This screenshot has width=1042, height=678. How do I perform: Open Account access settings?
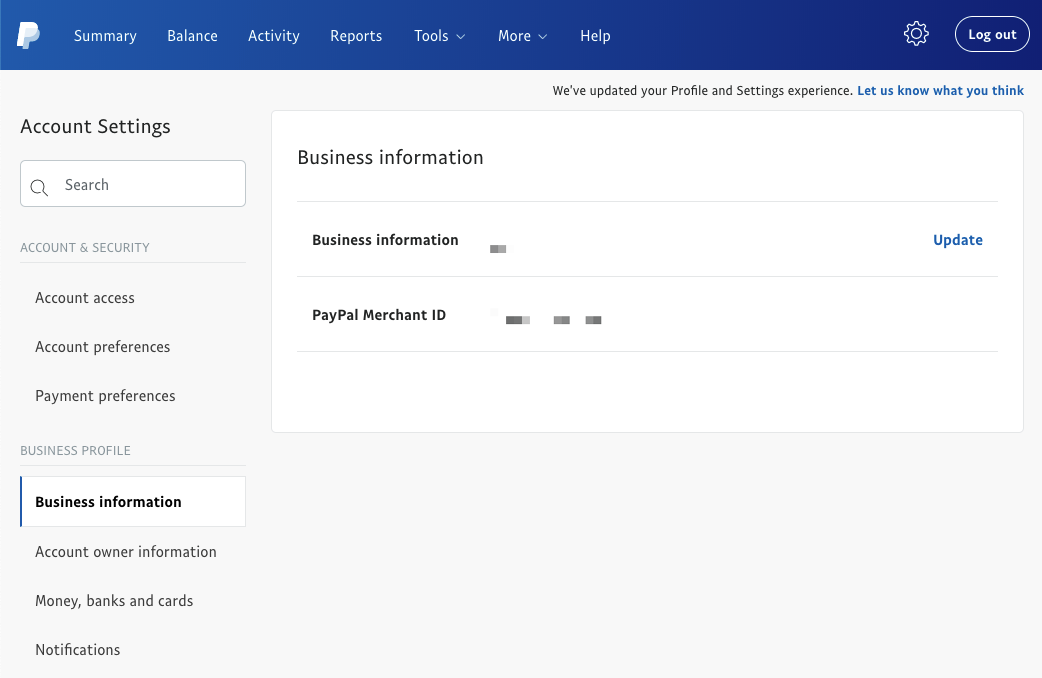85,298
